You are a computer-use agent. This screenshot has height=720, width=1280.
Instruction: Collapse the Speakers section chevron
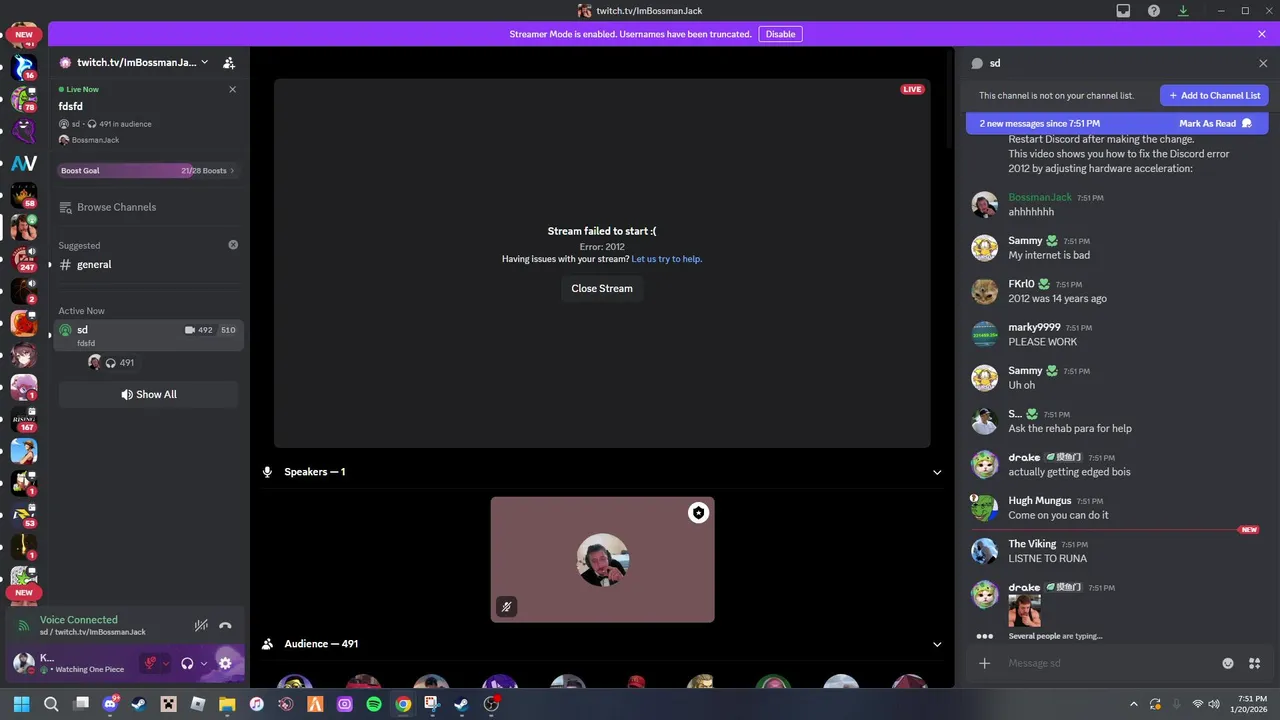[937, 472]
